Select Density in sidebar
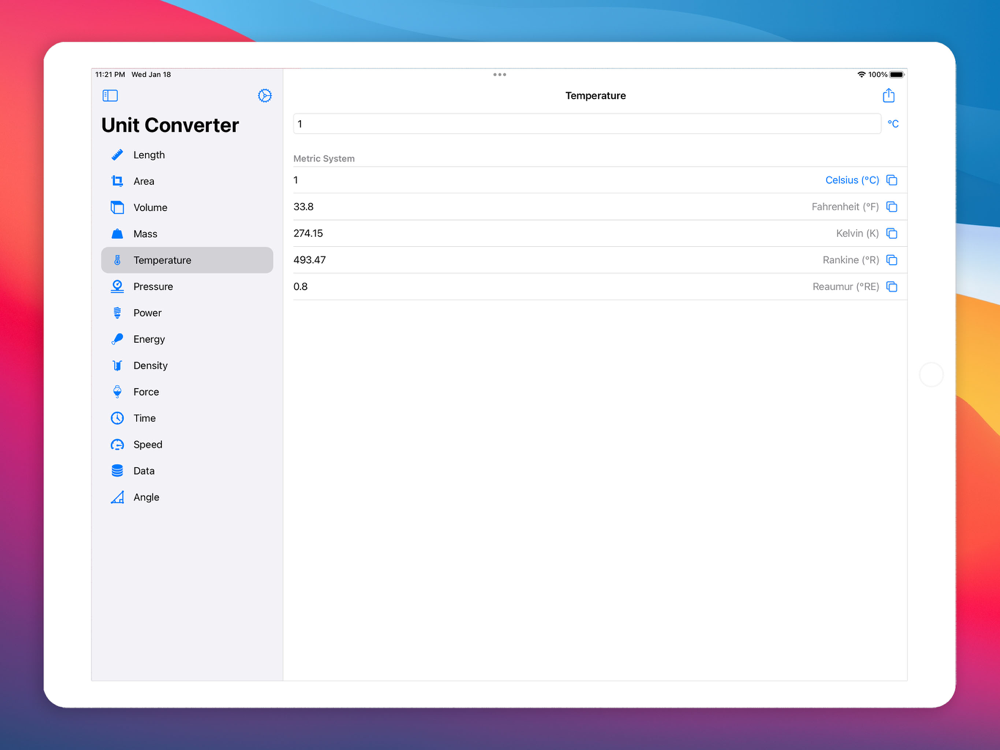 [x=187, y=365]
